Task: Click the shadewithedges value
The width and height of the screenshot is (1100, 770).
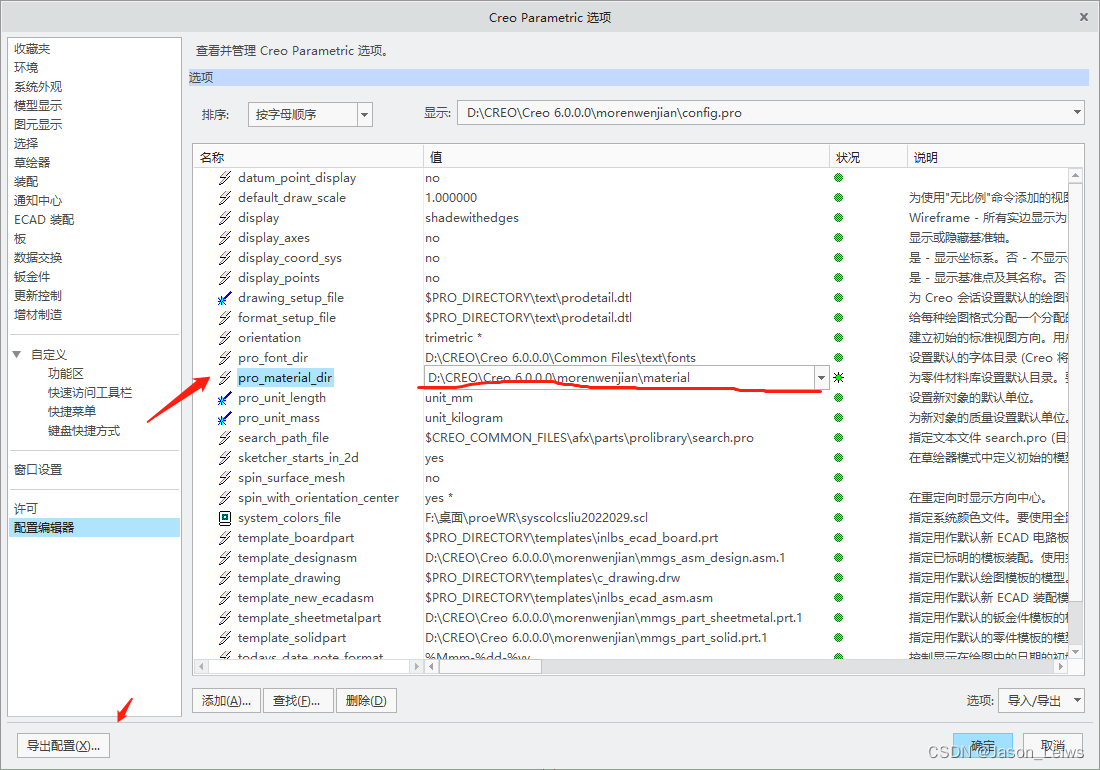Action: (x=472, y=217)
